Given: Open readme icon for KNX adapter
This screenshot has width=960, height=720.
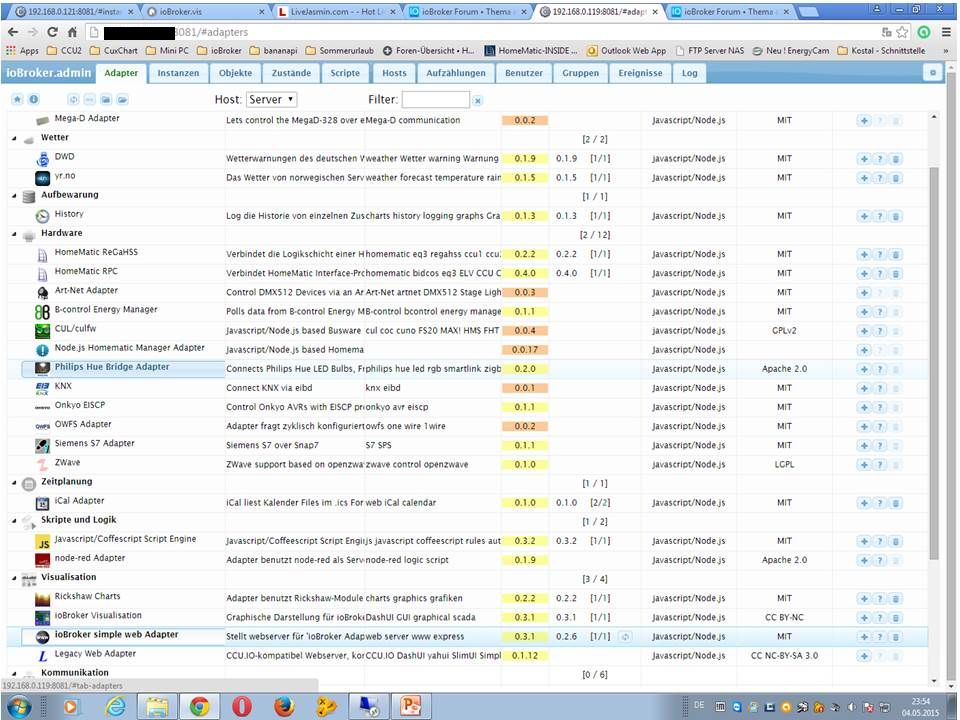Looking at the screenshot, I should 880,388.
